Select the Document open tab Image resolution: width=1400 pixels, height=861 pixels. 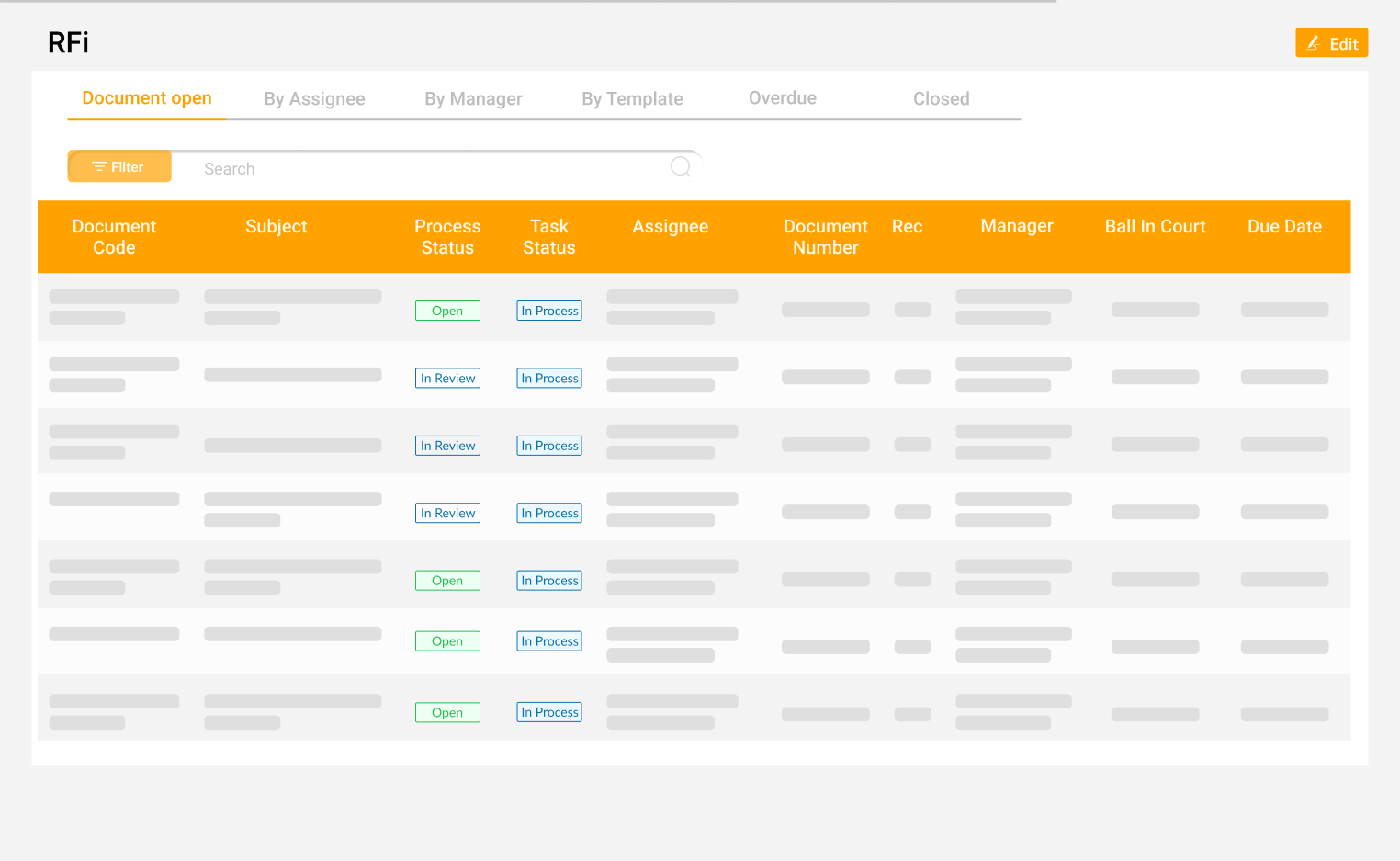pyautogui.click(x=147, y=98)
